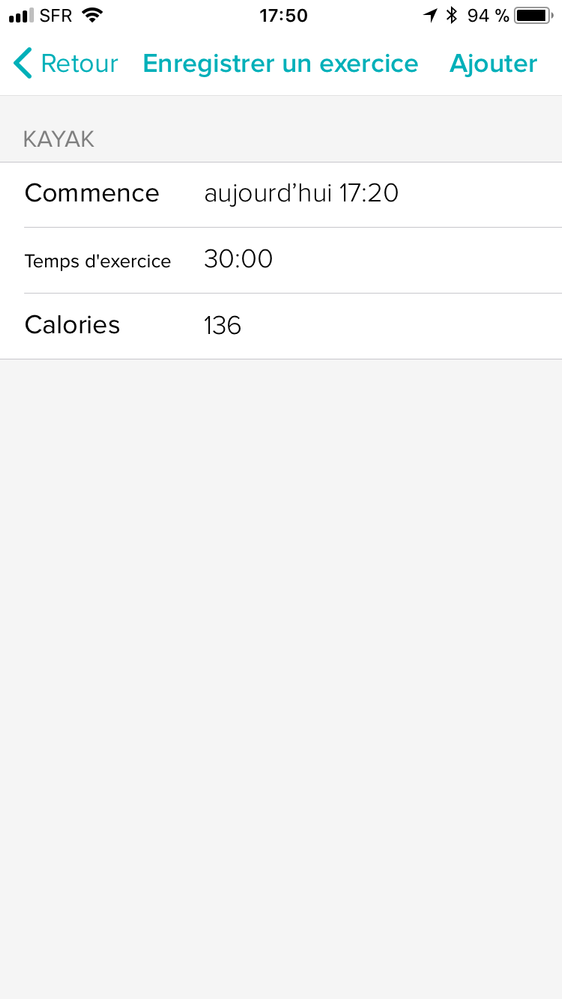
Task: Tap the empty gray area below Calories
Action: [x=281, y=679]
